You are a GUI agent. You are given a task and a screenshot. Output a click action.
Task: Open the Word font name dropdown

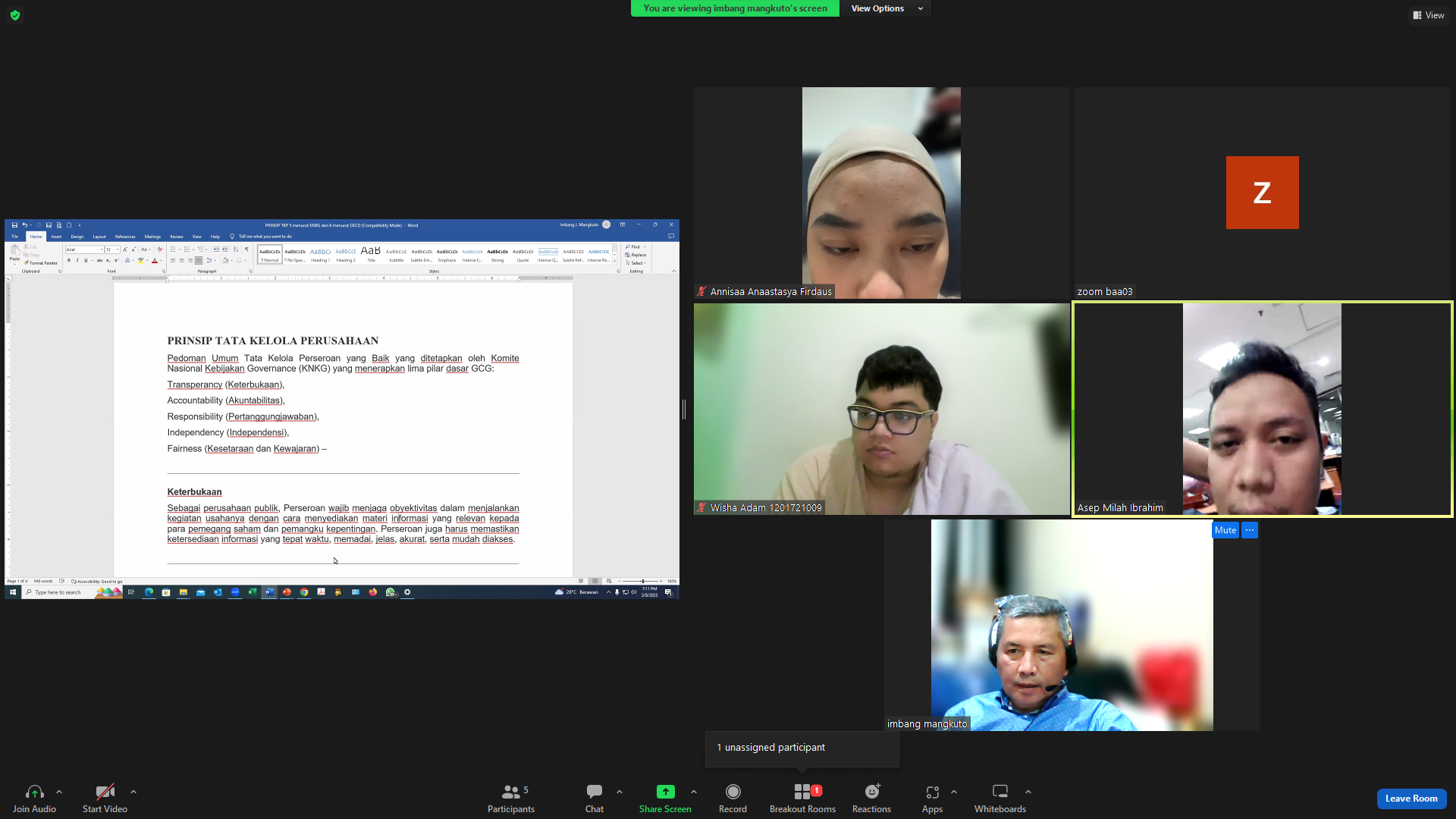coord(102,249)
